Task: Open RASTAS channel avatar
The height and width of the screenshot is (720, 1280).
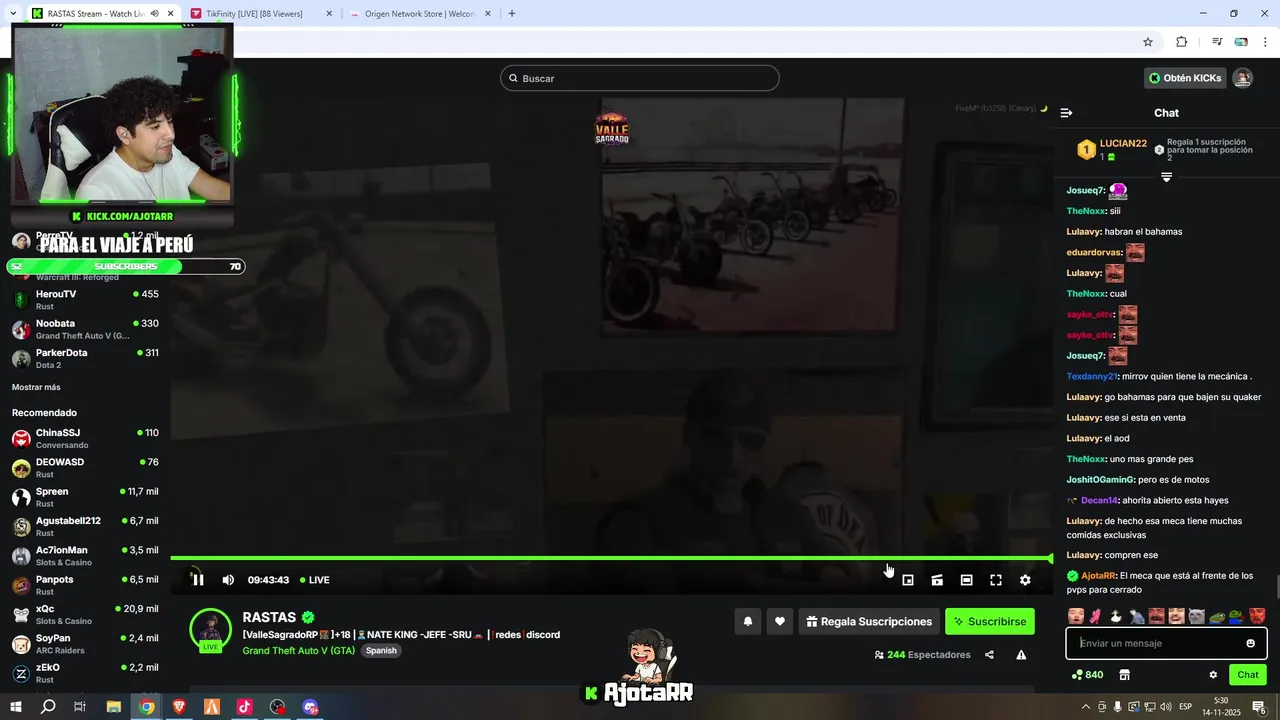Action: click(x=211, y=630)
